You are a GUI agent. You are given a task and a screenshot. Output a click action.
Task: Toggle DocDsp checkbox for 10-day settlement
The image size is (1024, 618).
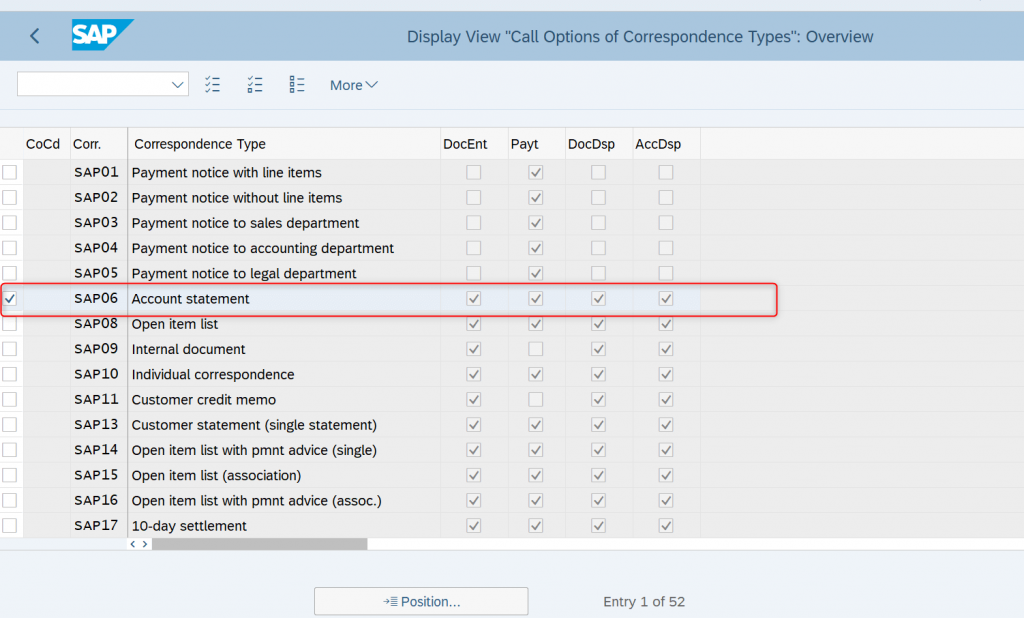[598, 525]
